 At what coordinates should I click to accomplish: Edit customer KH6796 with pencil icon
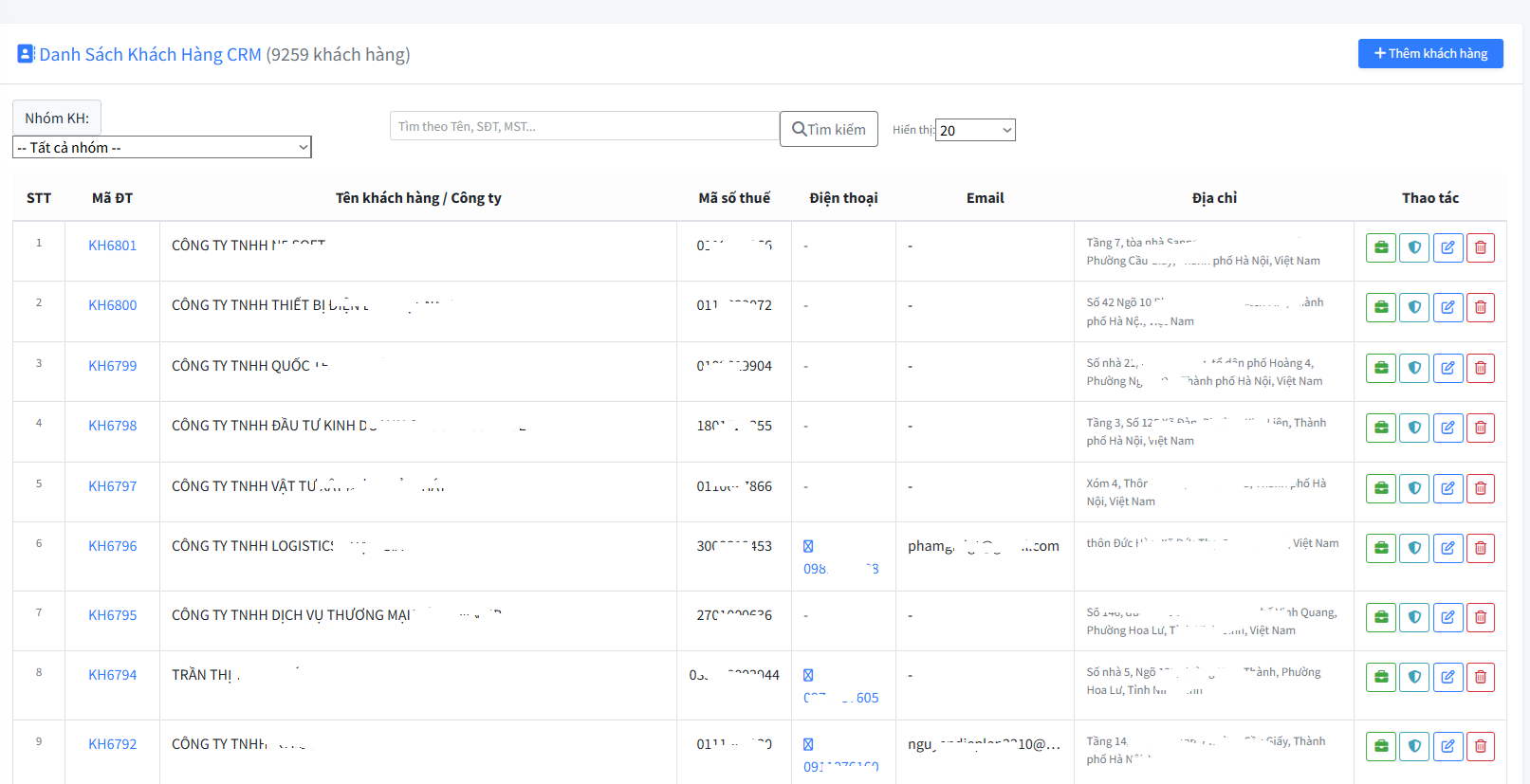click(x=1448, y=548)
